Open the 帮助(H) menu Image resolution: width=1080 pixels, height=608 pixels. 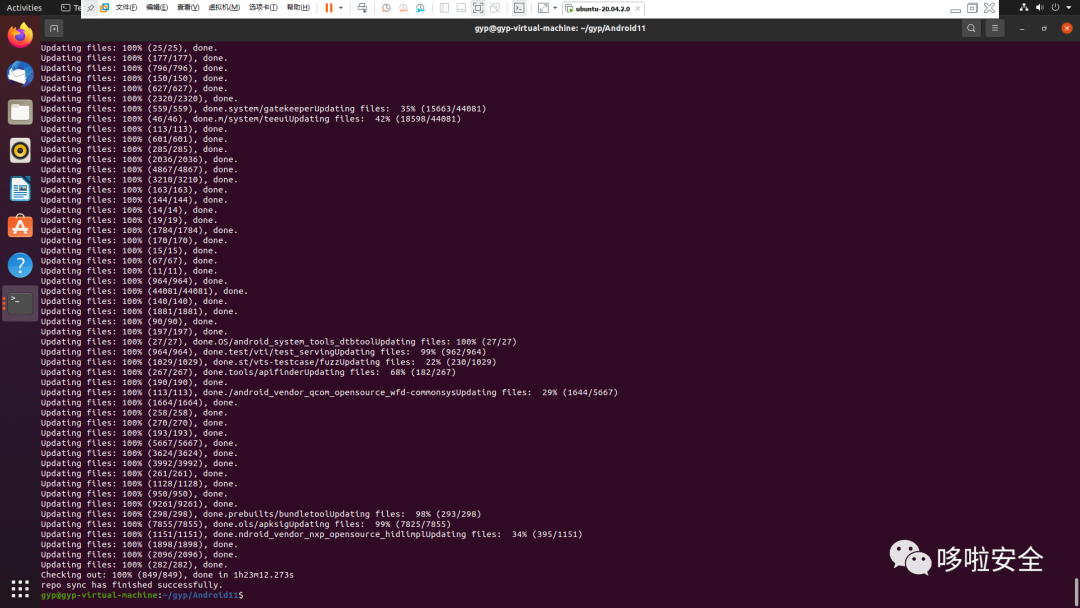pos(298,8)
